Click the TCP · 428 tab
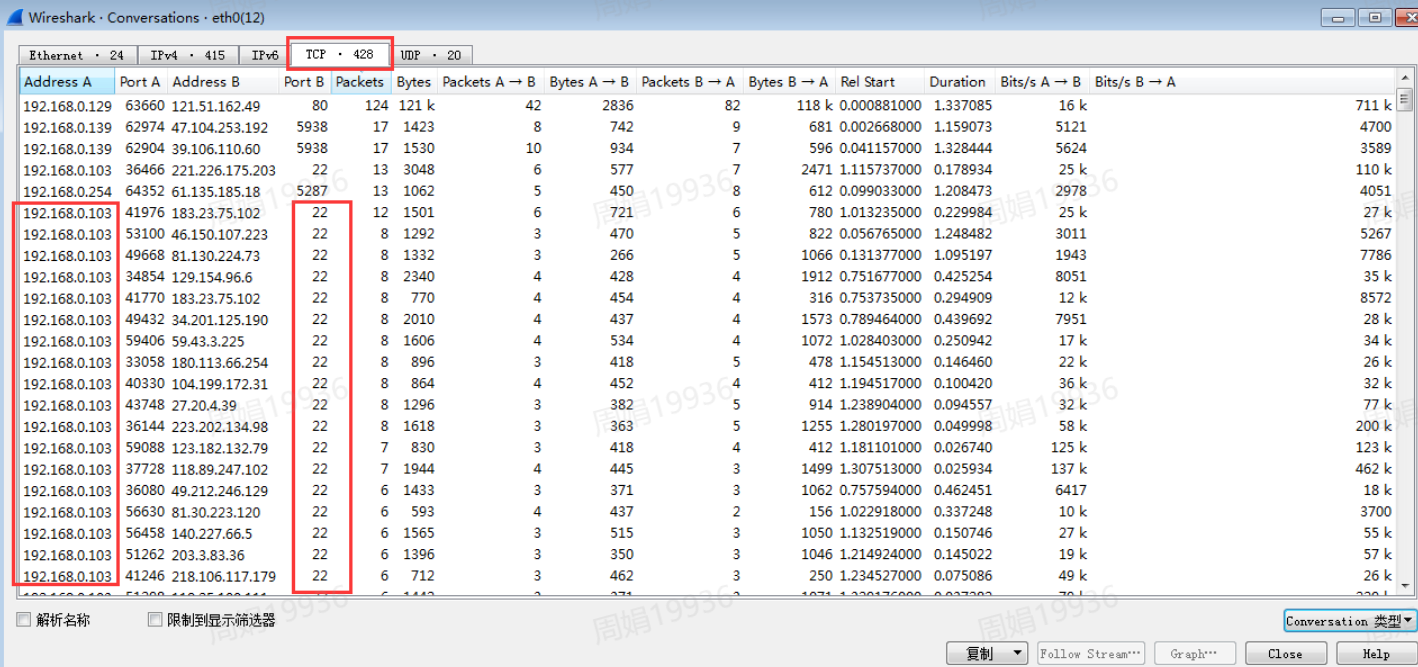This screenshot has height=667, width=1418. (339, 54)
